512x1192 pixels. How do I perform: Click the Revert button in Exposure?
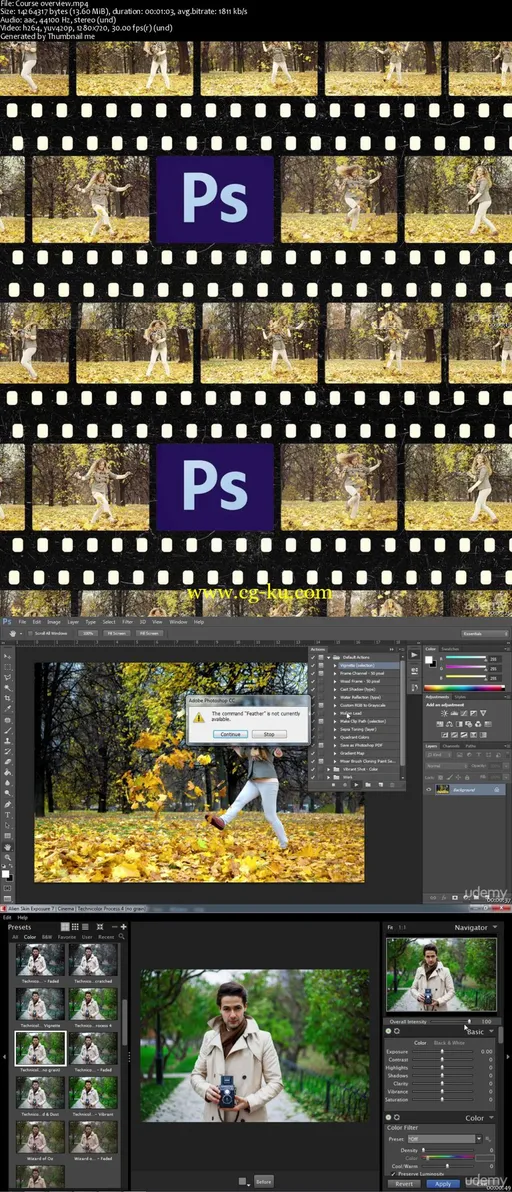click(x=404, y=1184)
